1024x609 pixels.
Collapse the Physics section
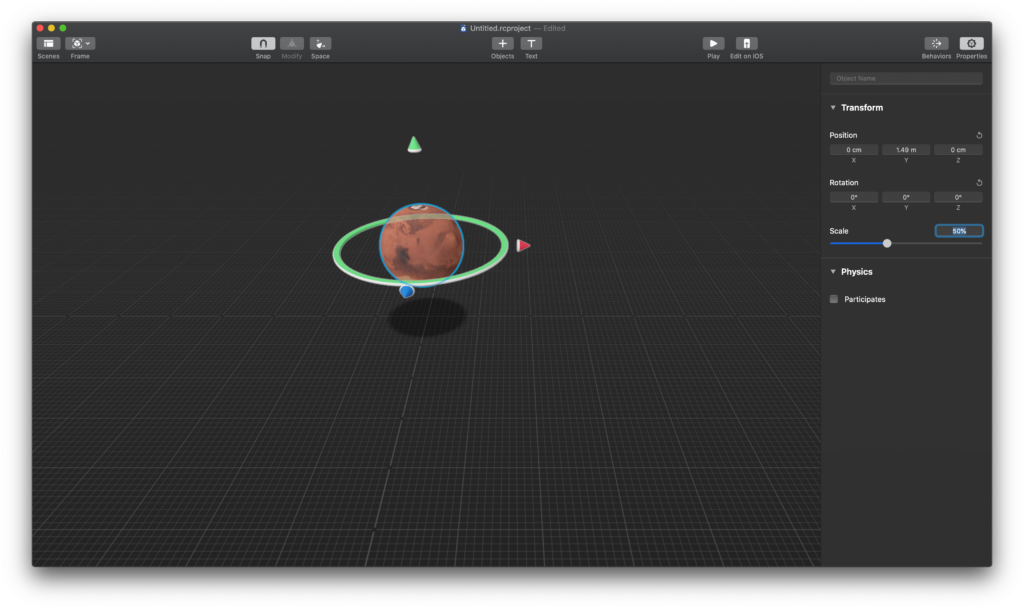tap(833, 272)
